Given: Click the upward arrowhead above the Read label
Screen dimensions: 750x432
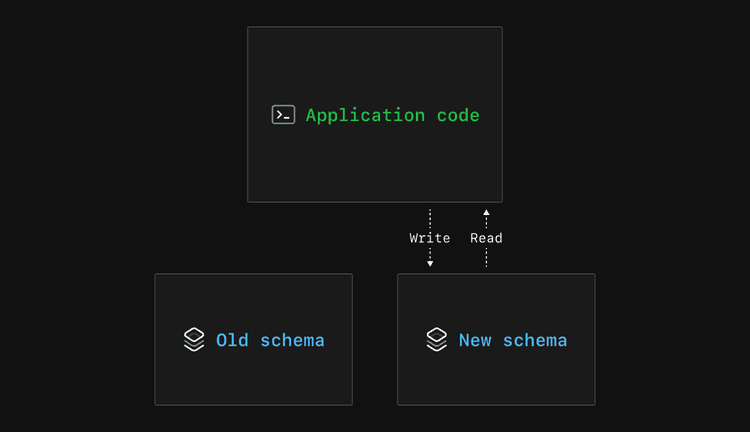Looking at the screenshot, I should tap(486, 213).
